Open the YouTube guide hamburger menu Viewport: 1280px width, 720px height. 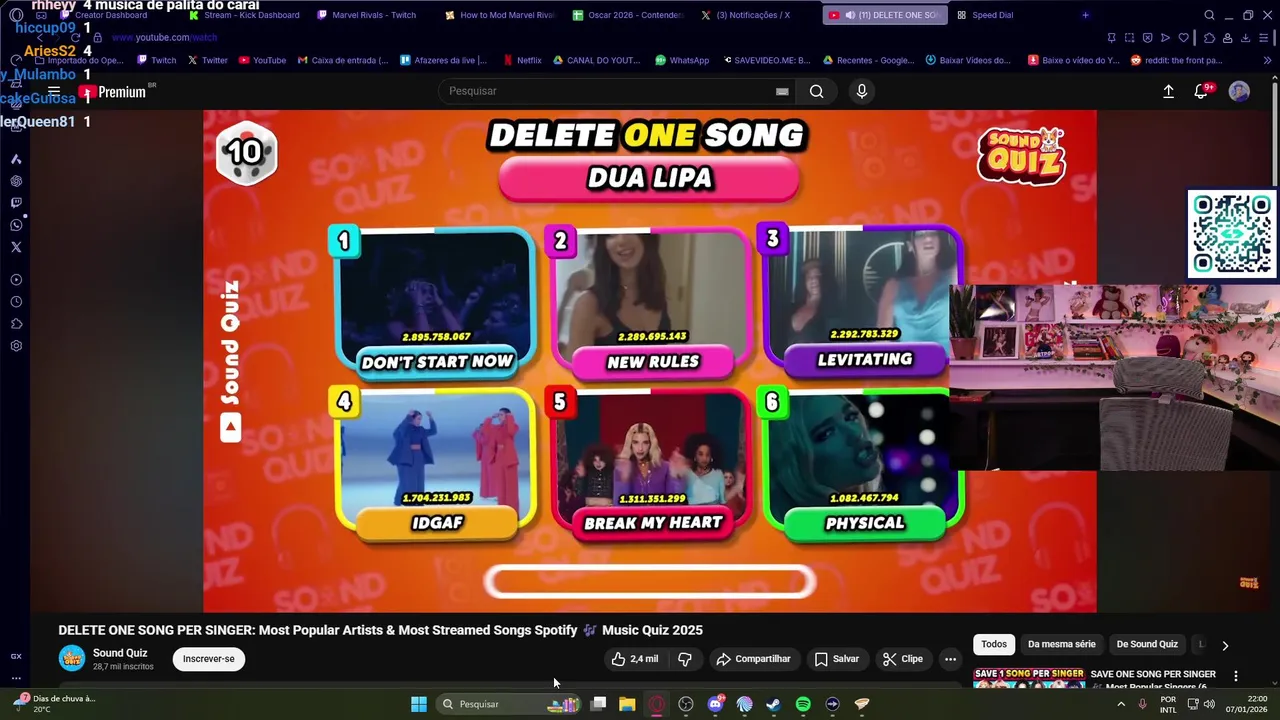pos(54,91)
